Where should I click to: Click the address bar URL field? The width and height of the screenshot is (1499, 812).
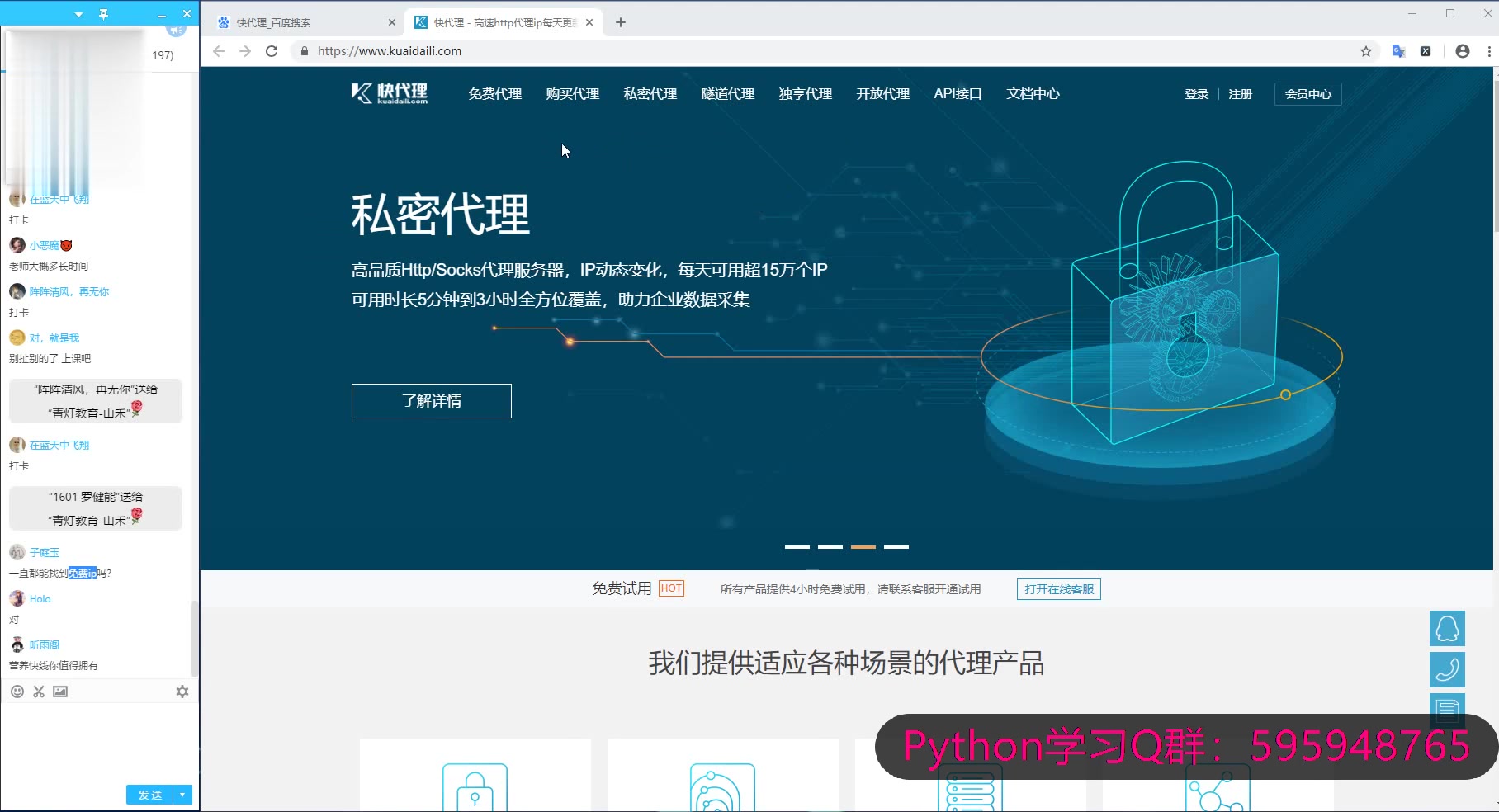[825, 51]
